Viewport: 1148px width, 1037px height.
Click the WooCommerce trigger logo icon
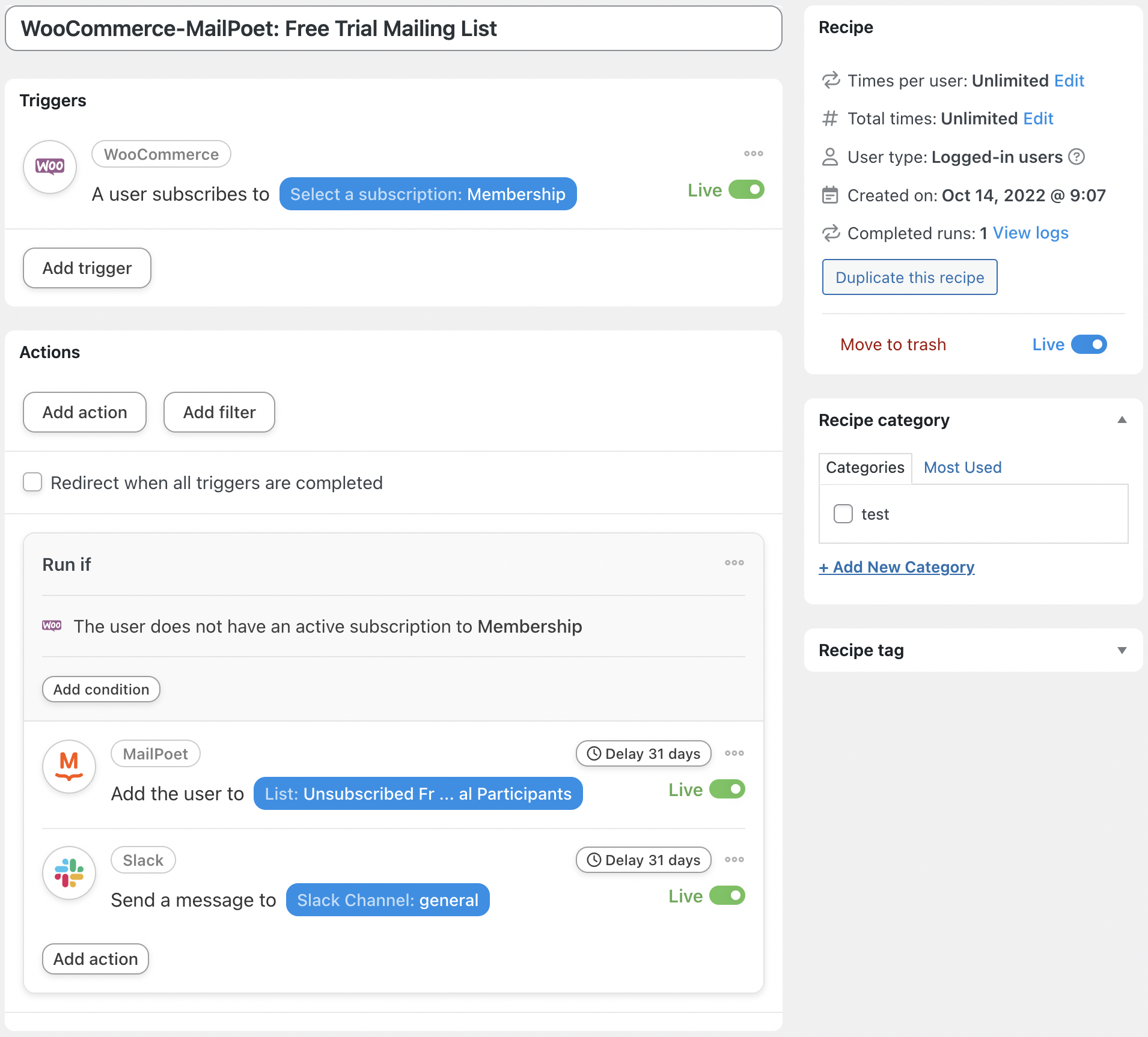50,167
